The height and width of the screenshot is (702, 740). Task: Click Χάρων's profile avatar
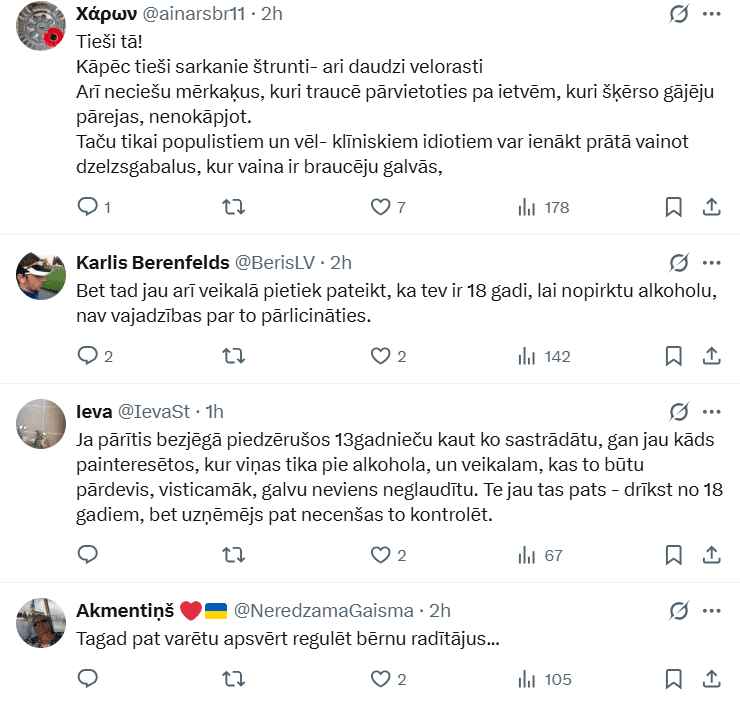(x=41, y=31)
